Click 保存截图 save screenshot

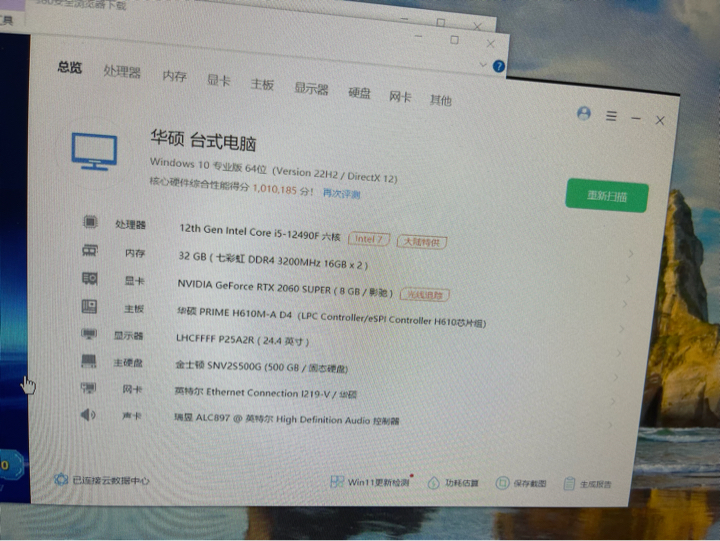click(521, 483)
